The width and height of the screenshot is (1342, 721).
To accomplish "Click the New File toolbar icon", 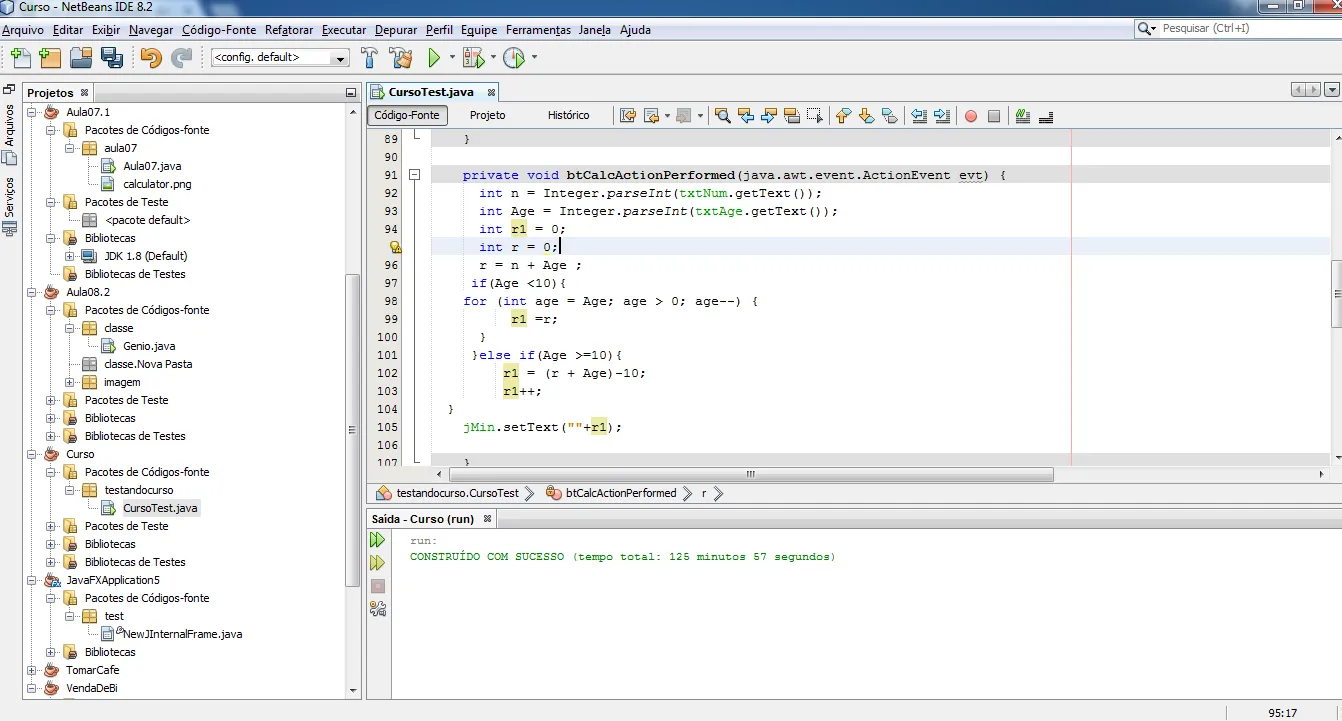I will (x=20, y=58).
